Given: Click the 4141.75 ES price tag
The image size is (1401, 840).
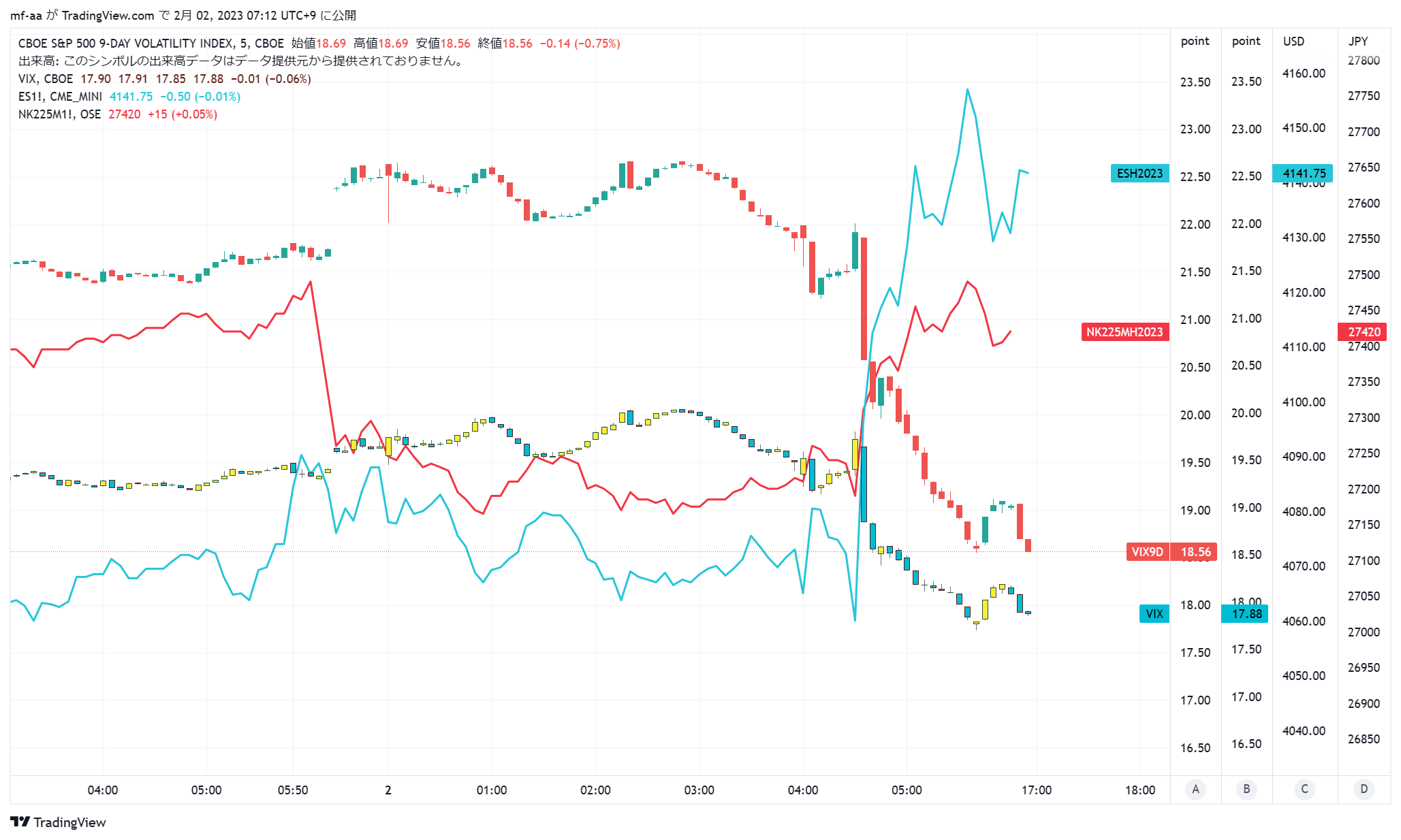Looking at the screenshot, I should pyautogui.click(x=1303, y=174).
